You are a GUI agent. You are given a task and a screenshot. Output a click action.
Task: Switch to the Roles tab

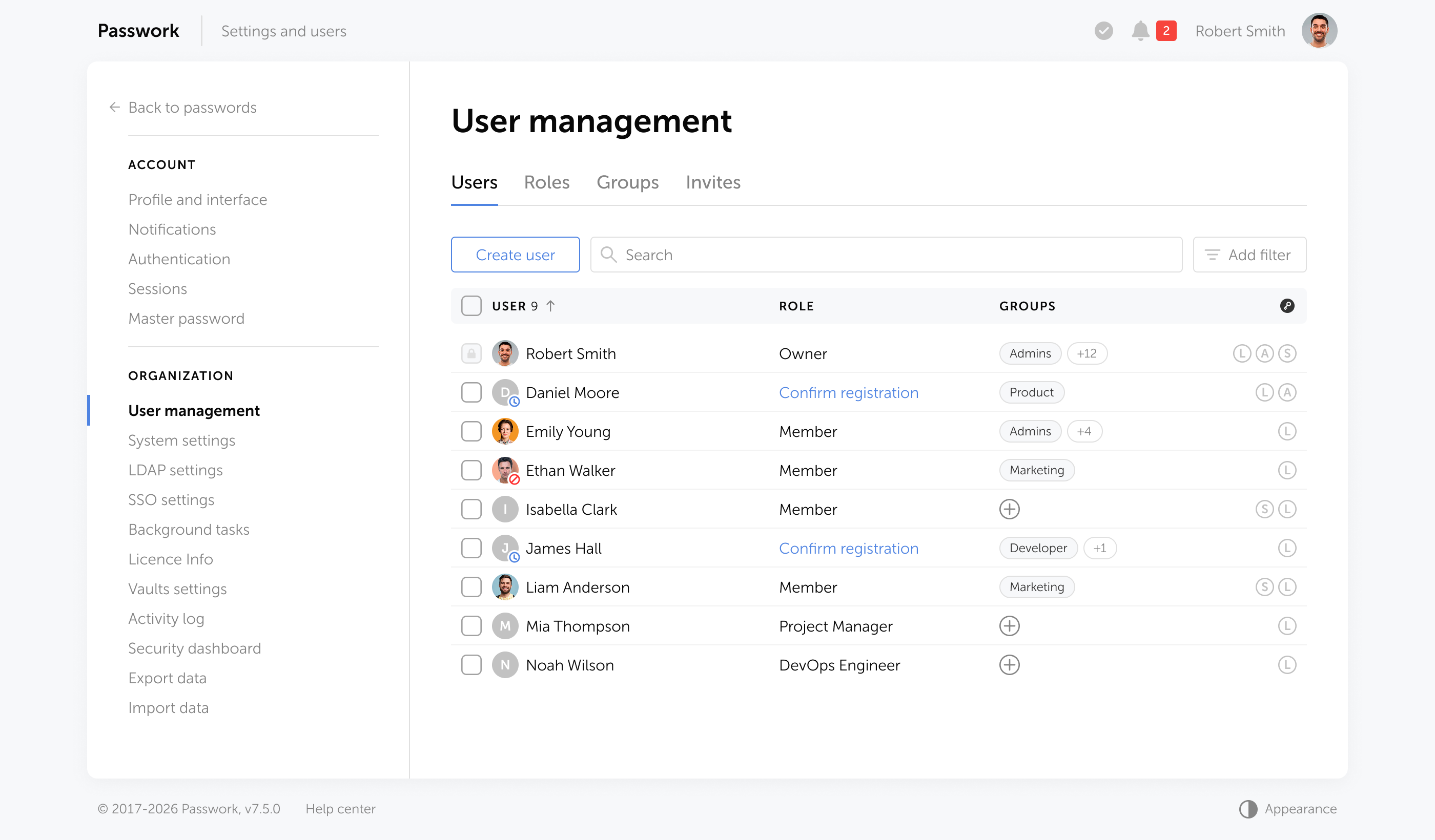[x=546, y=182]
